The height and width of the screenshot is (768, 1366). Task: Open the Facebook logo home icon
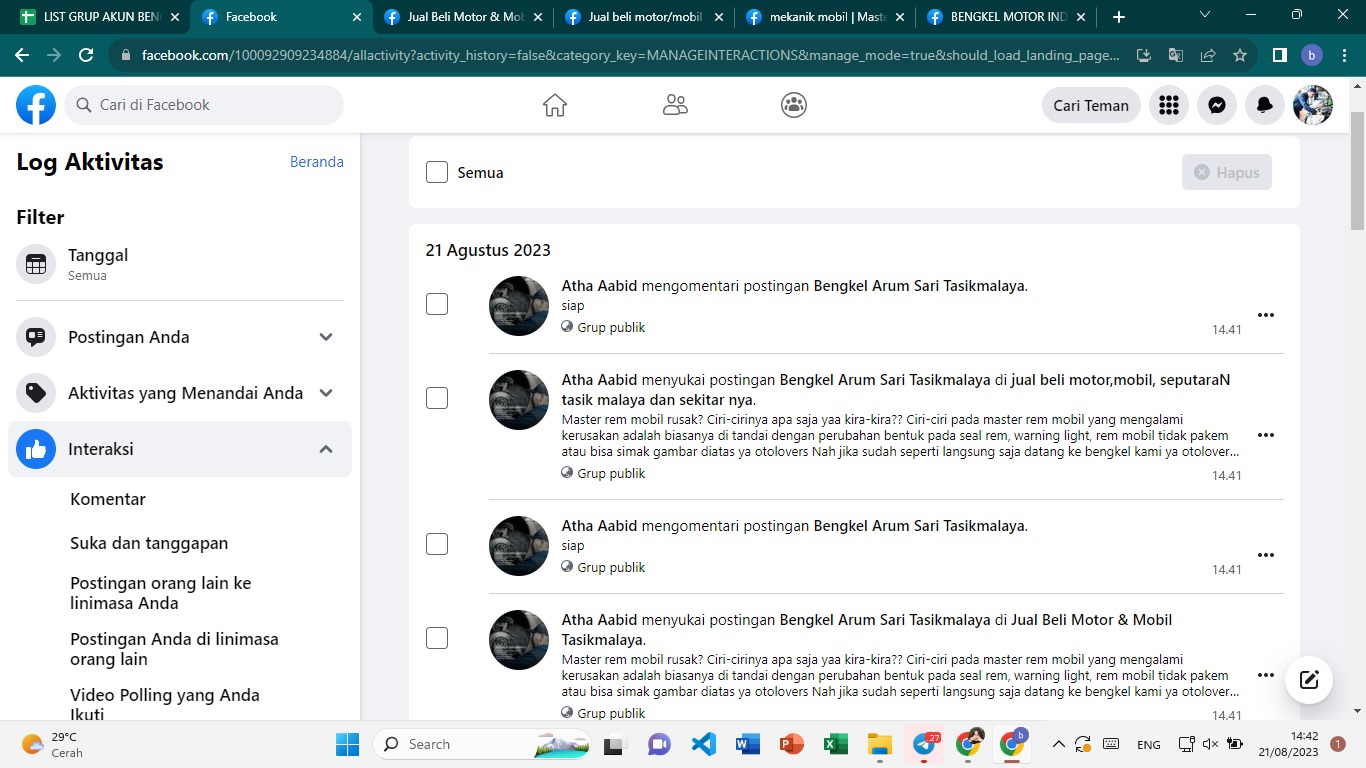coord(36,105)
